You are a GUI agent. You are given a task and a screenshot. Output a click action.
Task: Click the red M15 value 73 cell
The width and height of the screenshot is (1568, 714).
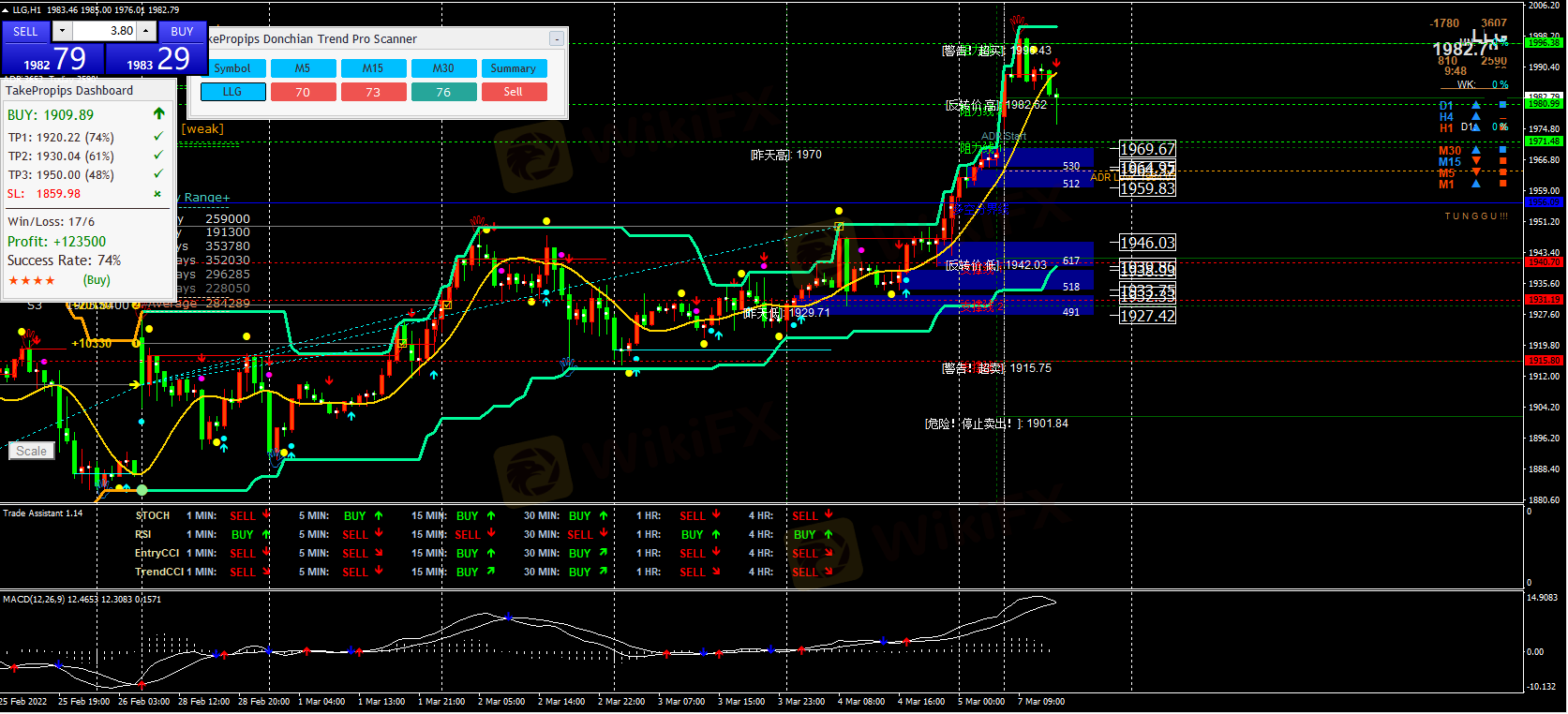373,92
